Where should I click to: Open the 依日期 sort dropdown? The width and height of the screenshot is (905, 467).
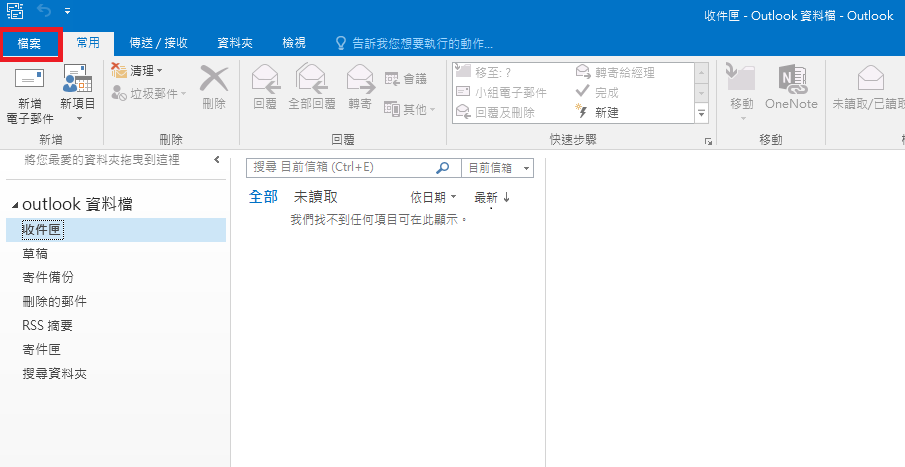(433, 197)
